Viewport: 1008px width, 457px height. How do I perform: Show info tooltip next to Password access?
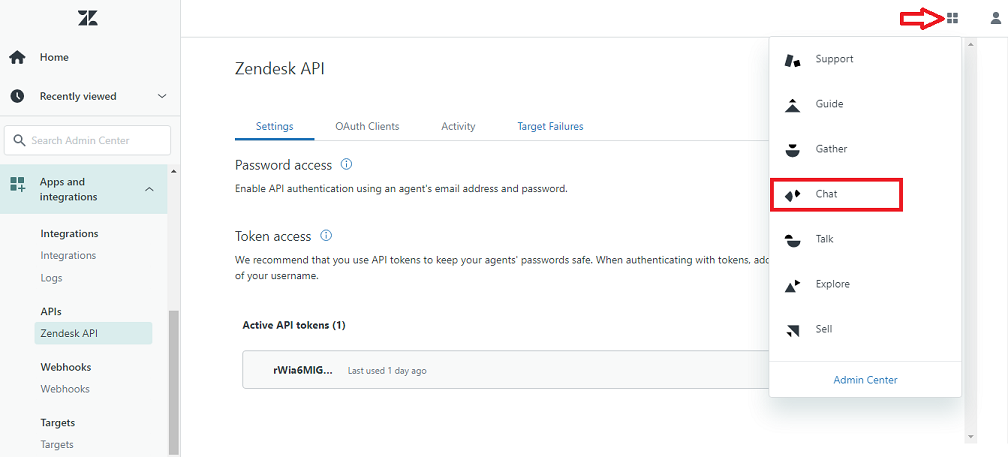[346, 165]
